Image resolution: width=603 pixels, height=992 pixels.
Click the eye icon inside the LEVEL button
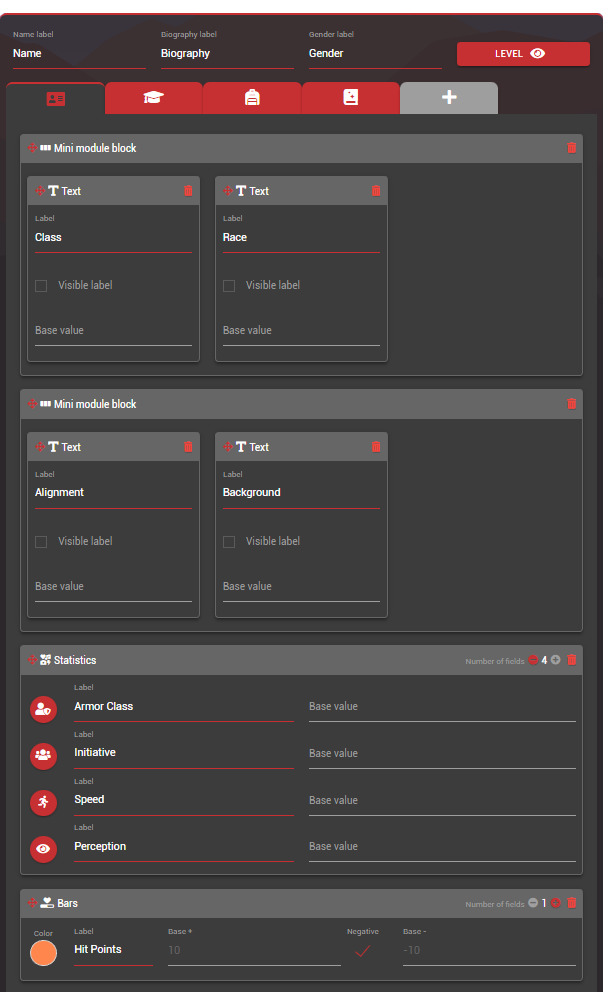click(x=536, y=54)
